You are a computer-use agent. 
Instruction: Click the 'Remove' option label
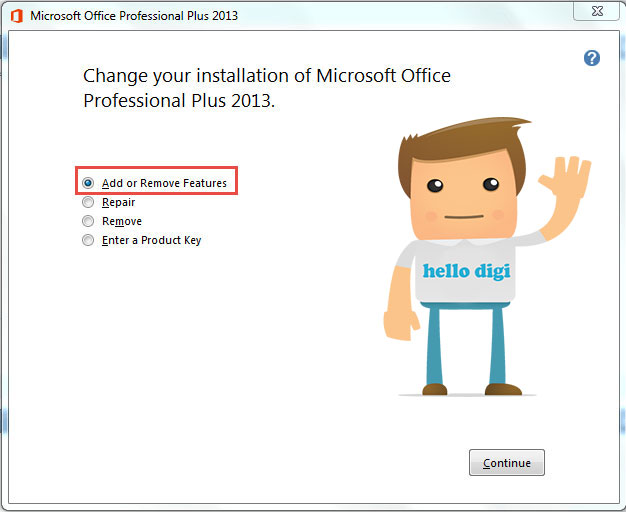[x=121, y=221]
